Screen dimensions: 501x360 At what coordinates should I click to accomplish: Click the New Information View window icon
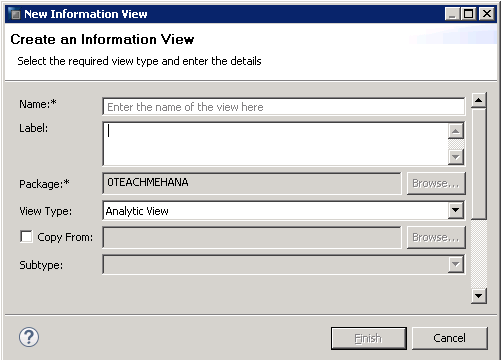(15, 14)
